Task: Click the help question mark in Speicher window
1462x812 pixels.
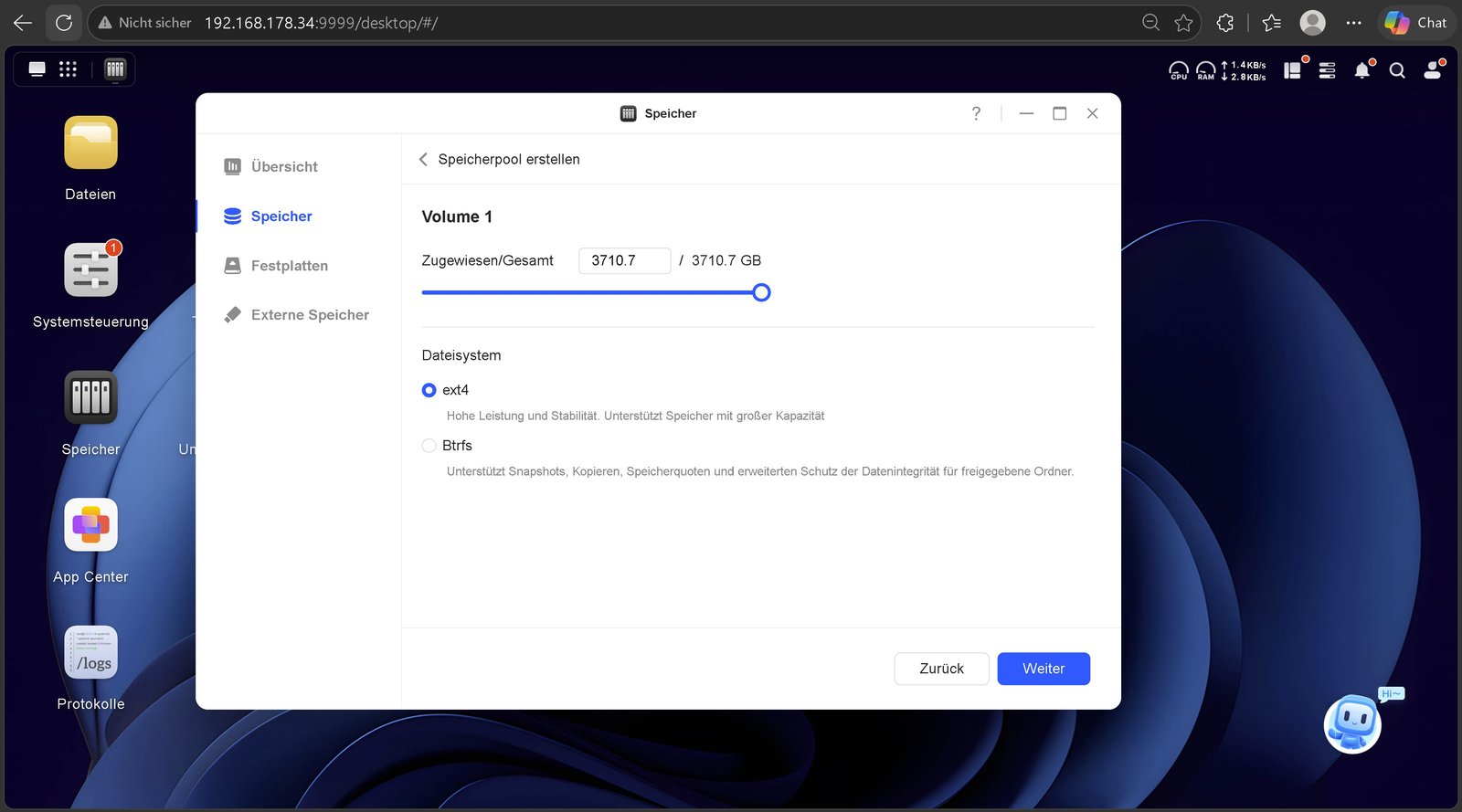Action: pyautogui.click(x=976, y=113)
